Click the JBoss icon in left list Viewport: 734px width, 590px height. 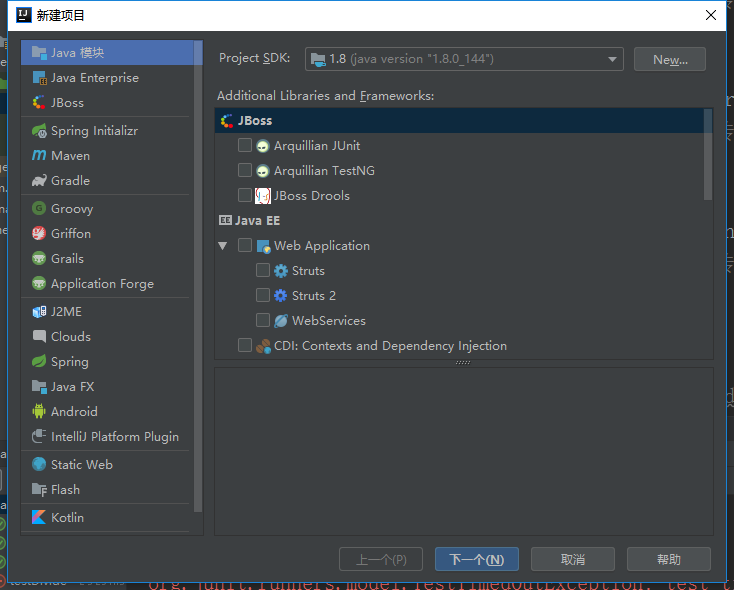[39, 103]
